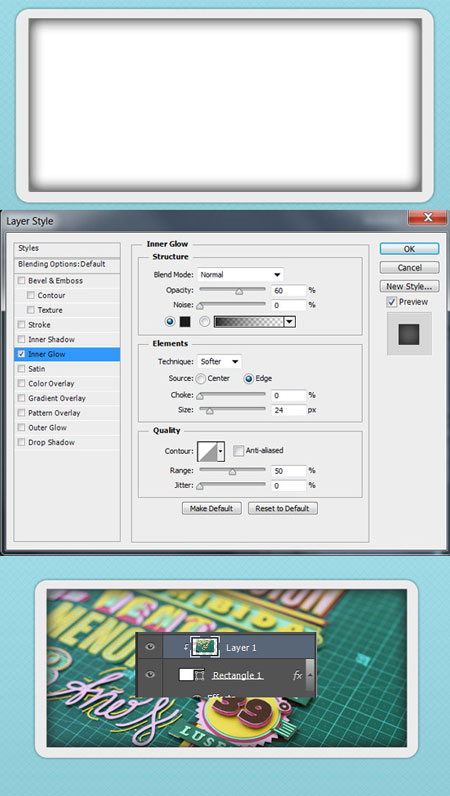Click the Noise slider handle

click(x=200, y=306)
